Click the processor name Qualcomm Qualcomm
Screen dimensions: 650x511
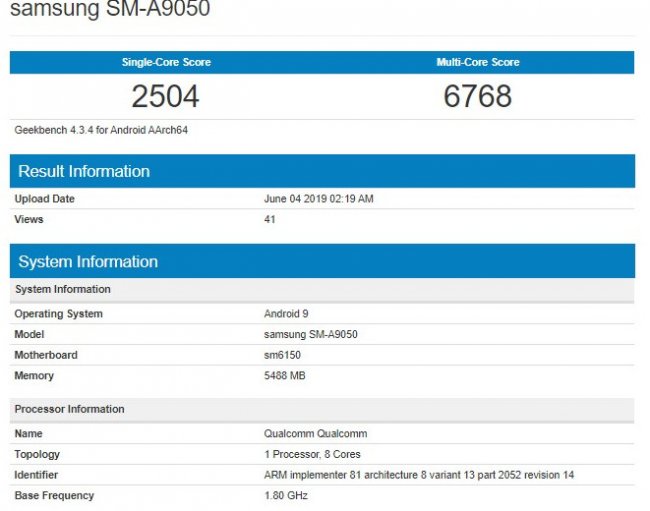pos(315,434)
